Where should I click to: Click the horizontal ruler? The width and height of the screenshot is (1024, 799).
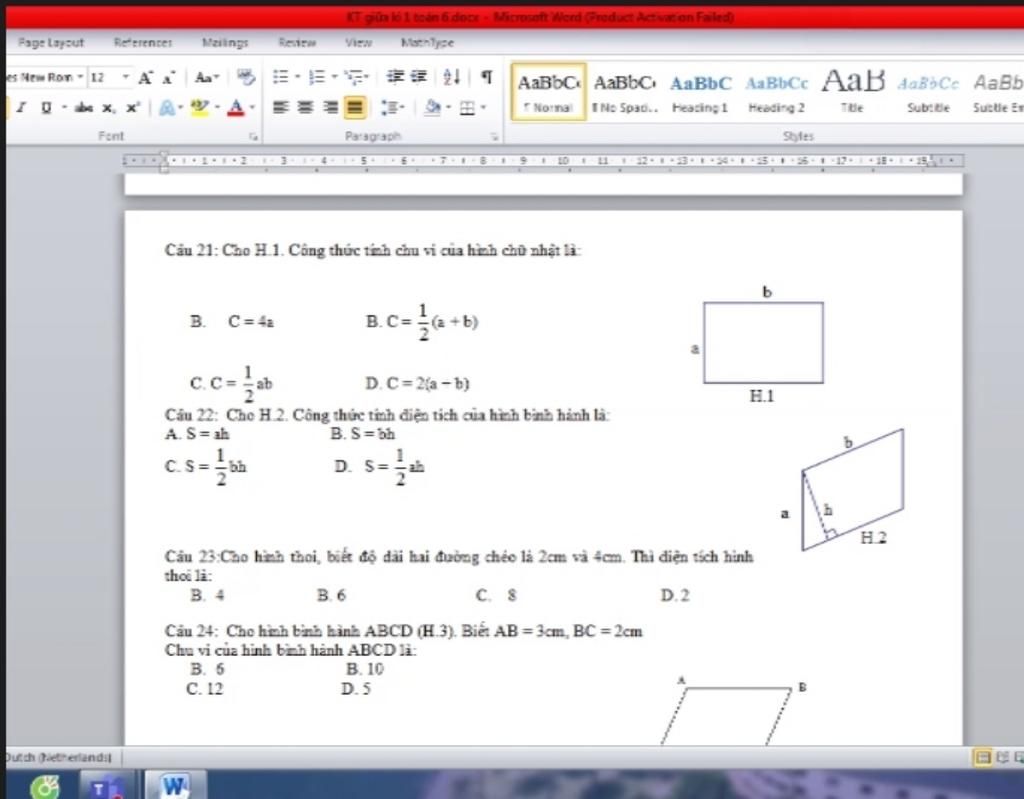point(543,161)
